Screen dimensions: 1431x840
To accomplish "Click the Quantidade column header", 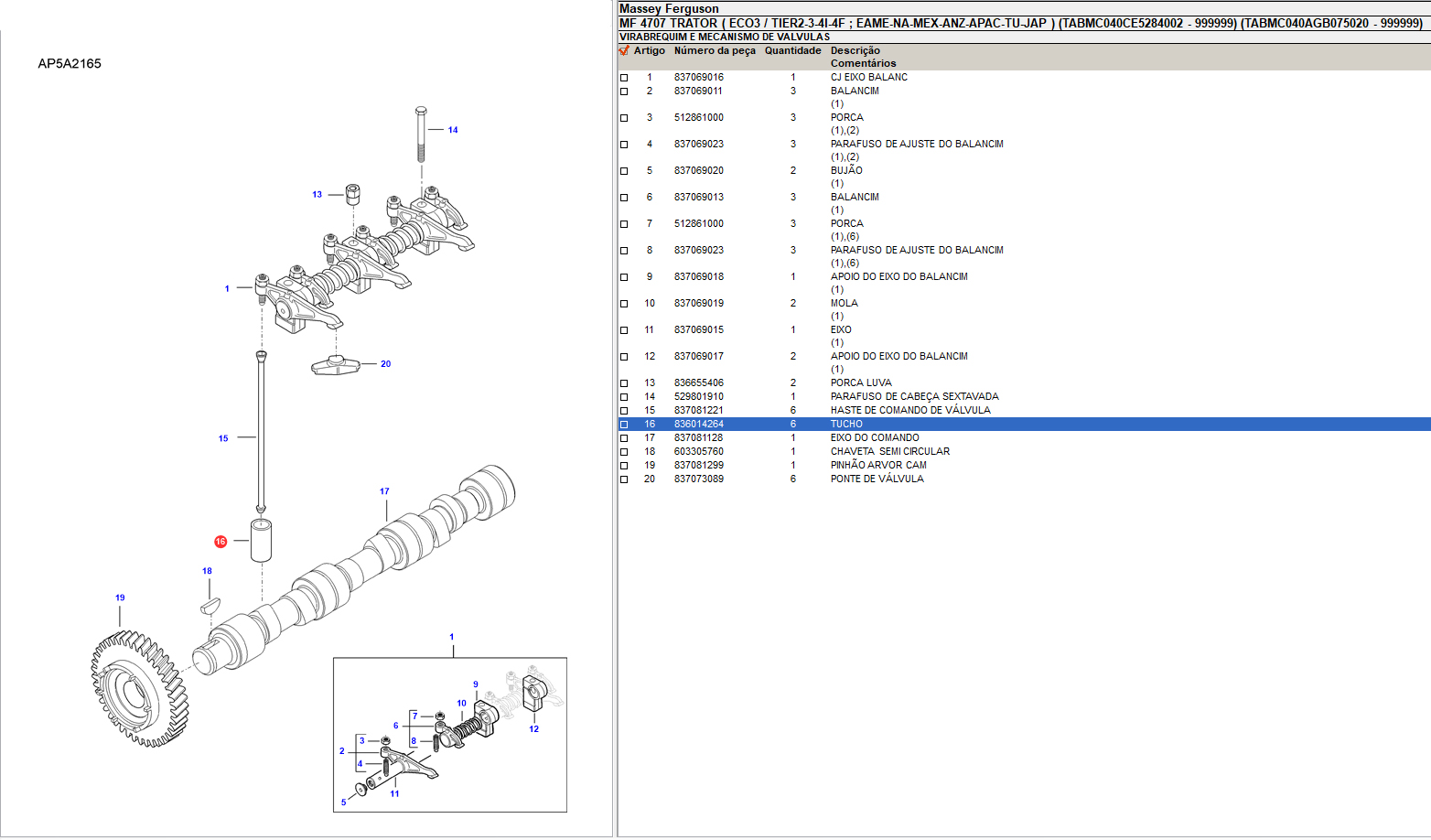I will (792, 51).
